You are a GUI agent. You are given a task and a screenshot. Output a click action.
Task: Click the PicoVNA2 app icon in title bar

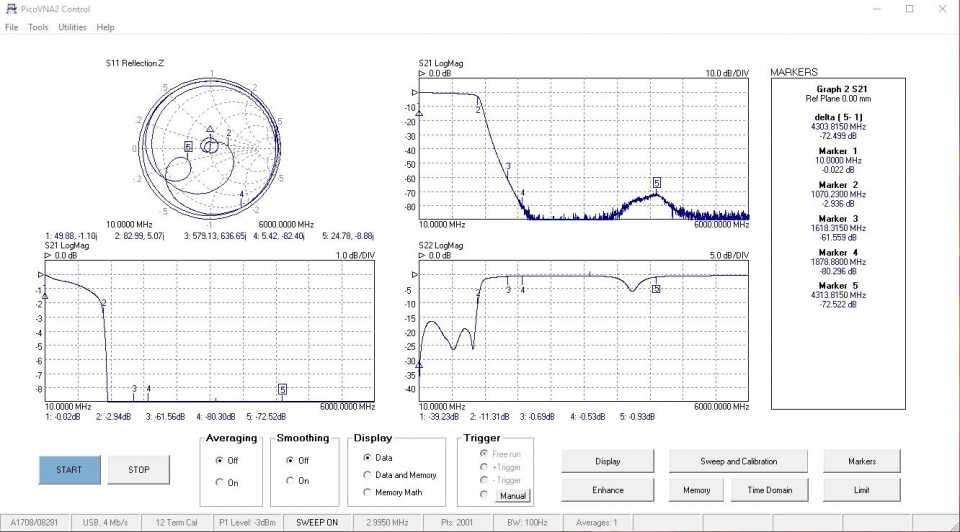(10, 9)
